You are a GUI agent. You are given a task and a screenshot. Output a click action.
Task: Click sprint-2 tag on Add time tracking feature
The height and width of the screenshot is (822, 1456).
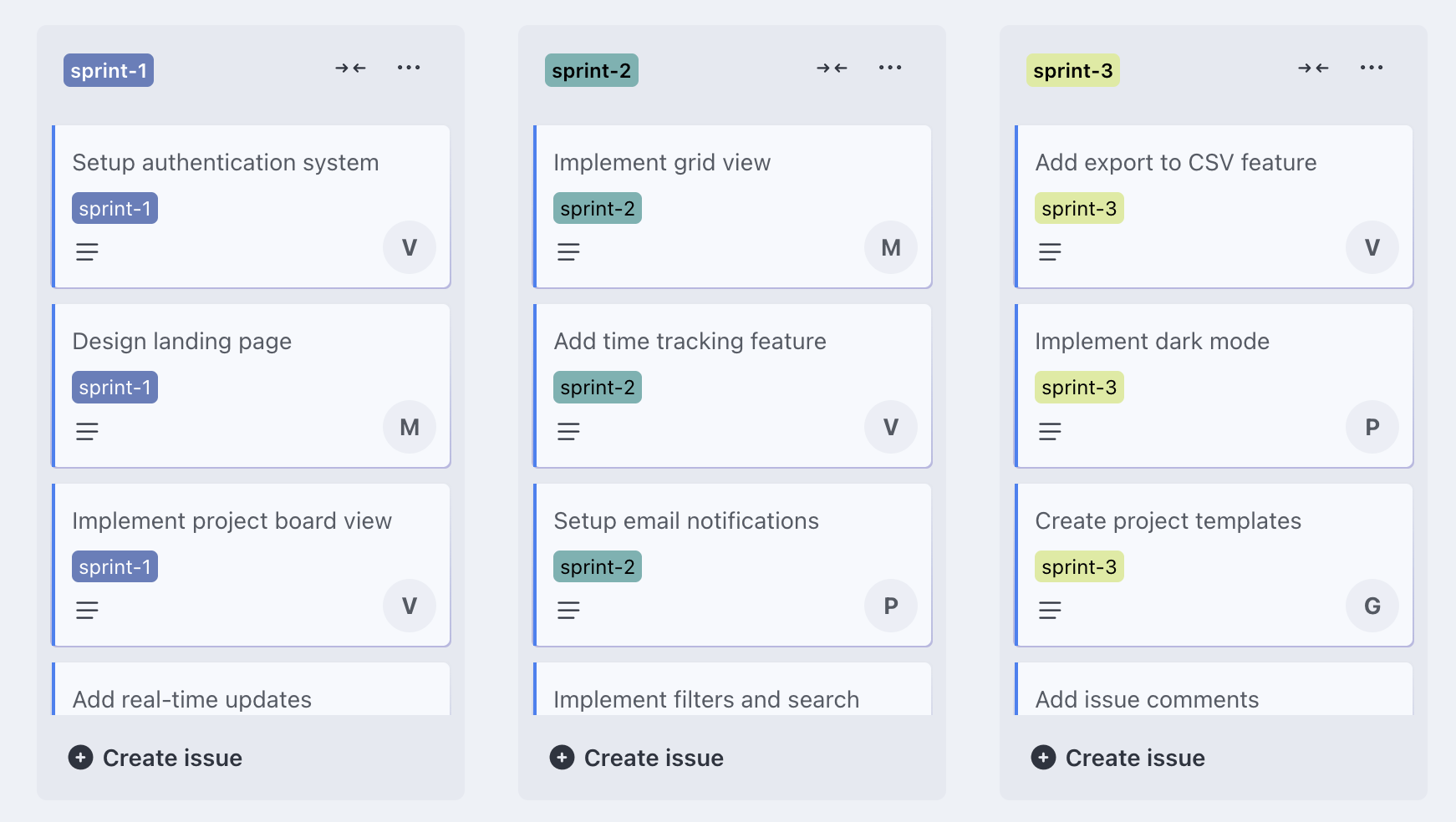[x=598, y=388]
